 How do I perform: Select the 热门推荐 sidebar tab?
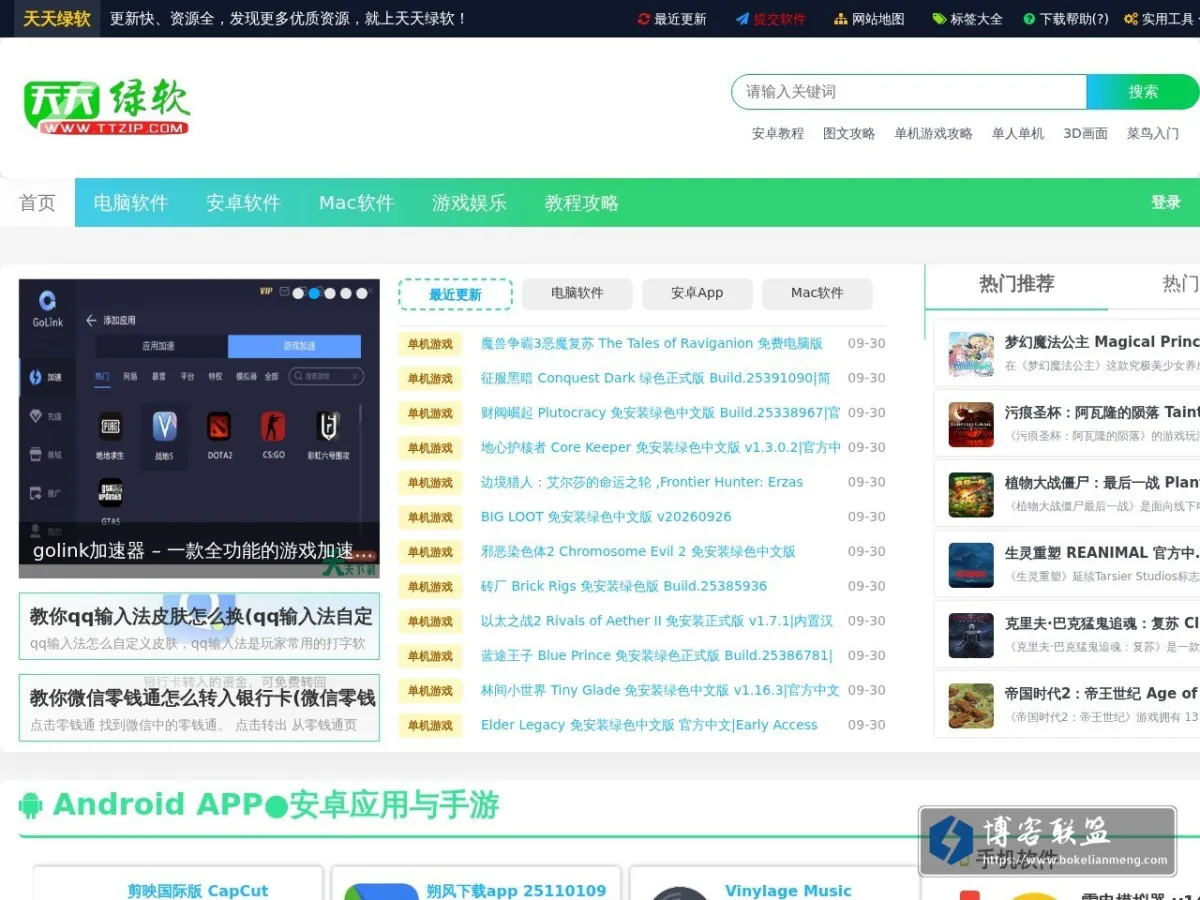[1016, 285]
